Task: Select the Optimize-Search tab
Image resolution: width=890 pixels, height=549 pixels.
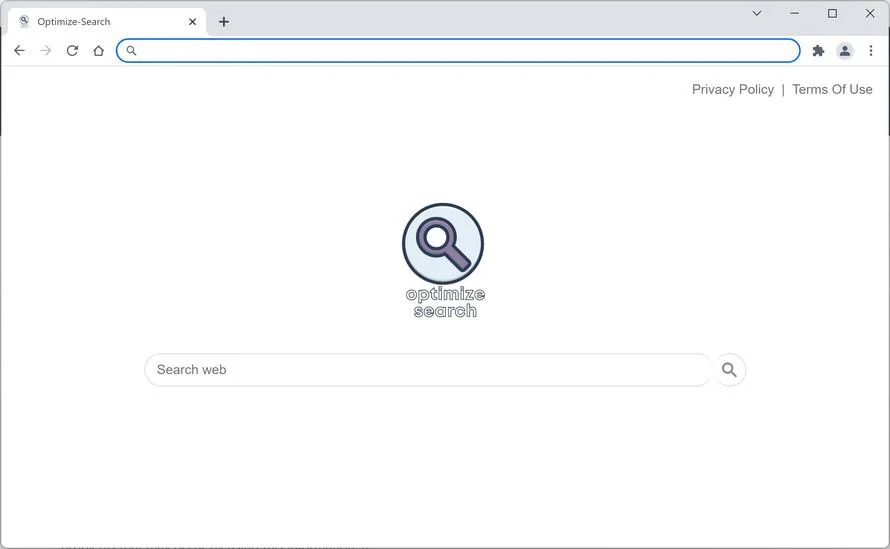Action: point(107,22)
